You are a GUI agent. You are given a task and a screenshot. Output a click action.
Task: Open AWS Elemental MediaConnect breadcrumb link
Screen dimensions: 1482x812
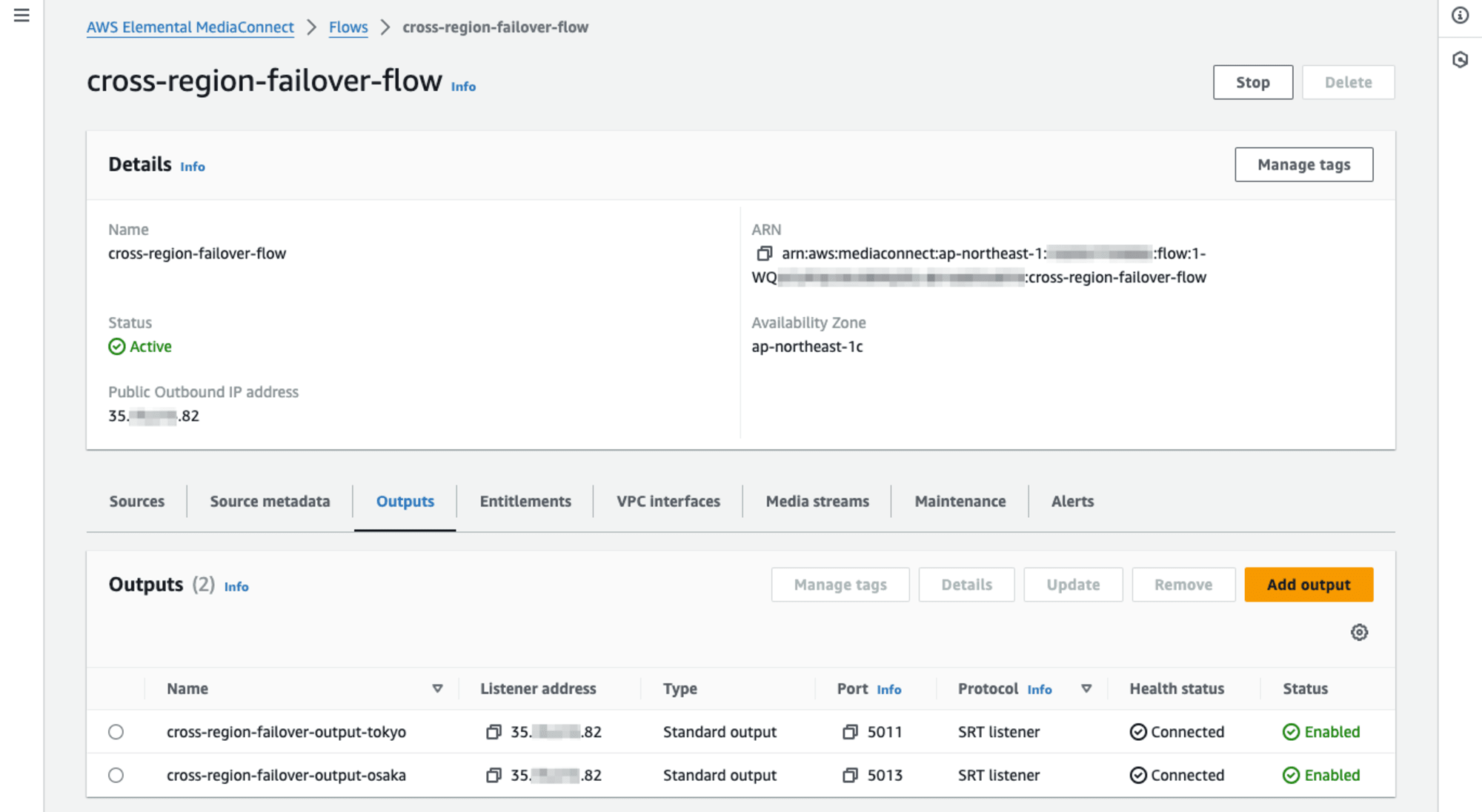(x=190, y=27)
